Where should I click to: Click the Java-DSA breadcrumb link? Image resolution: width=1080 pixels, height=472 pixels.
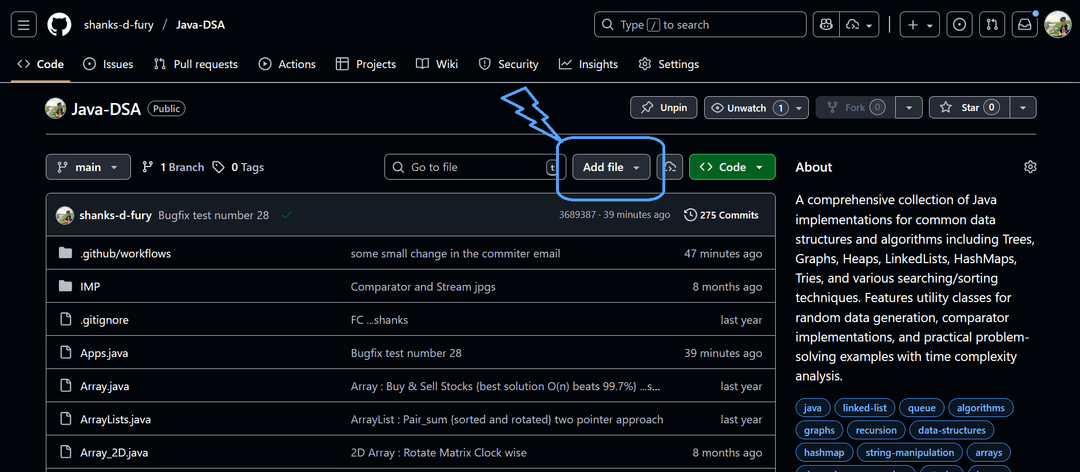click(x=200, y=25)
